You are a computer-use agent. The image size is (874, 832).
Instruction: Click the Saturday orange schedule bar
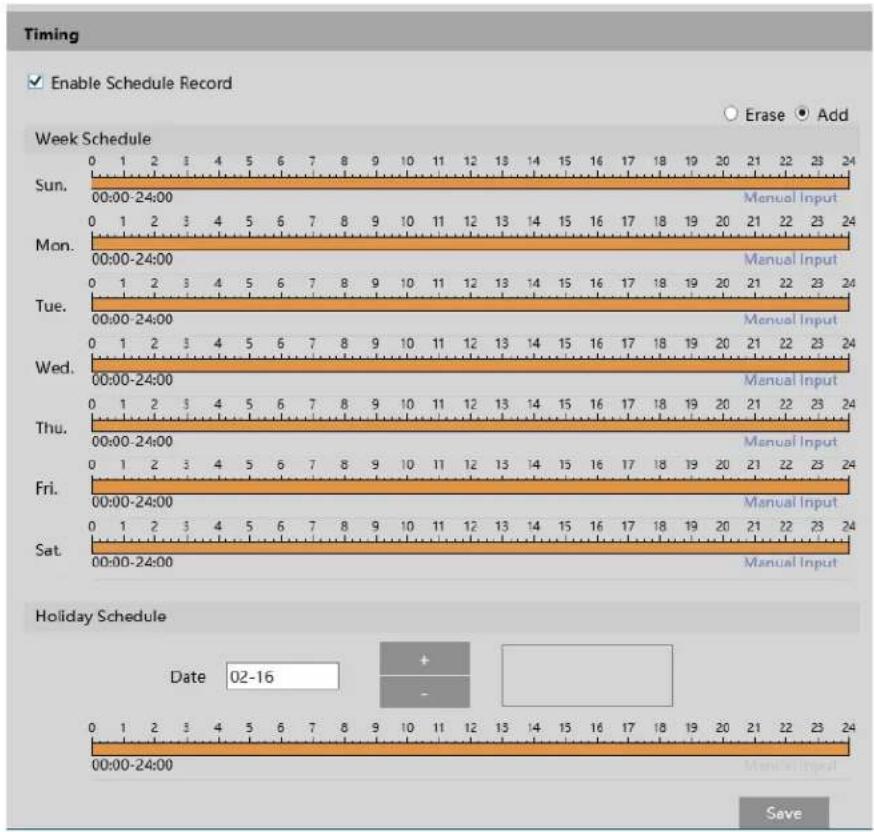[470, 548]
